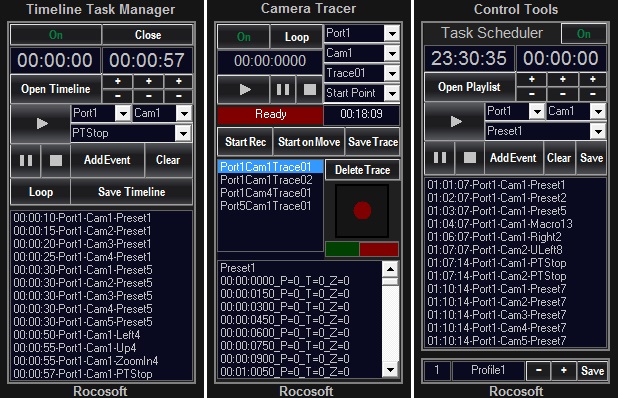Open Port1 dropdown in Timeline Task Manager
The image size is (618, 398).
click(123, 113)
